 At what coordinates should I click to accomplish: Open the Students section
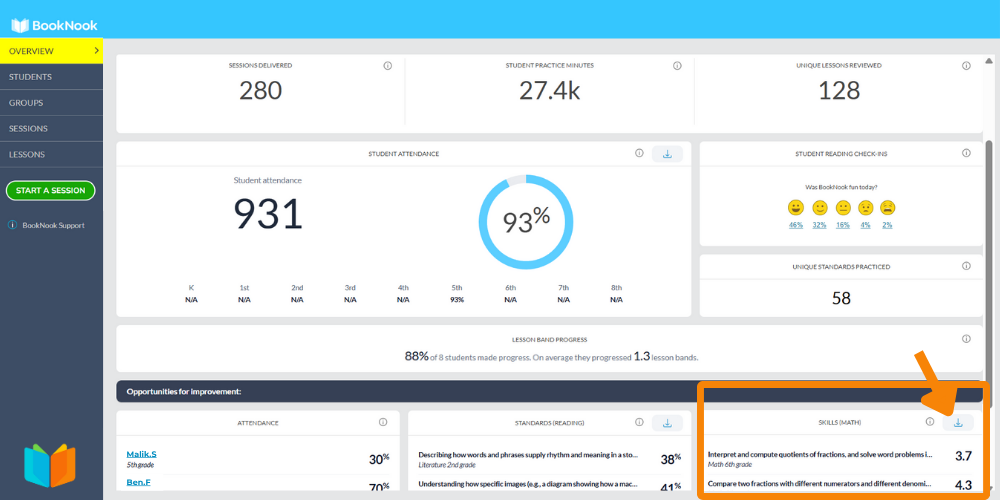51,77
